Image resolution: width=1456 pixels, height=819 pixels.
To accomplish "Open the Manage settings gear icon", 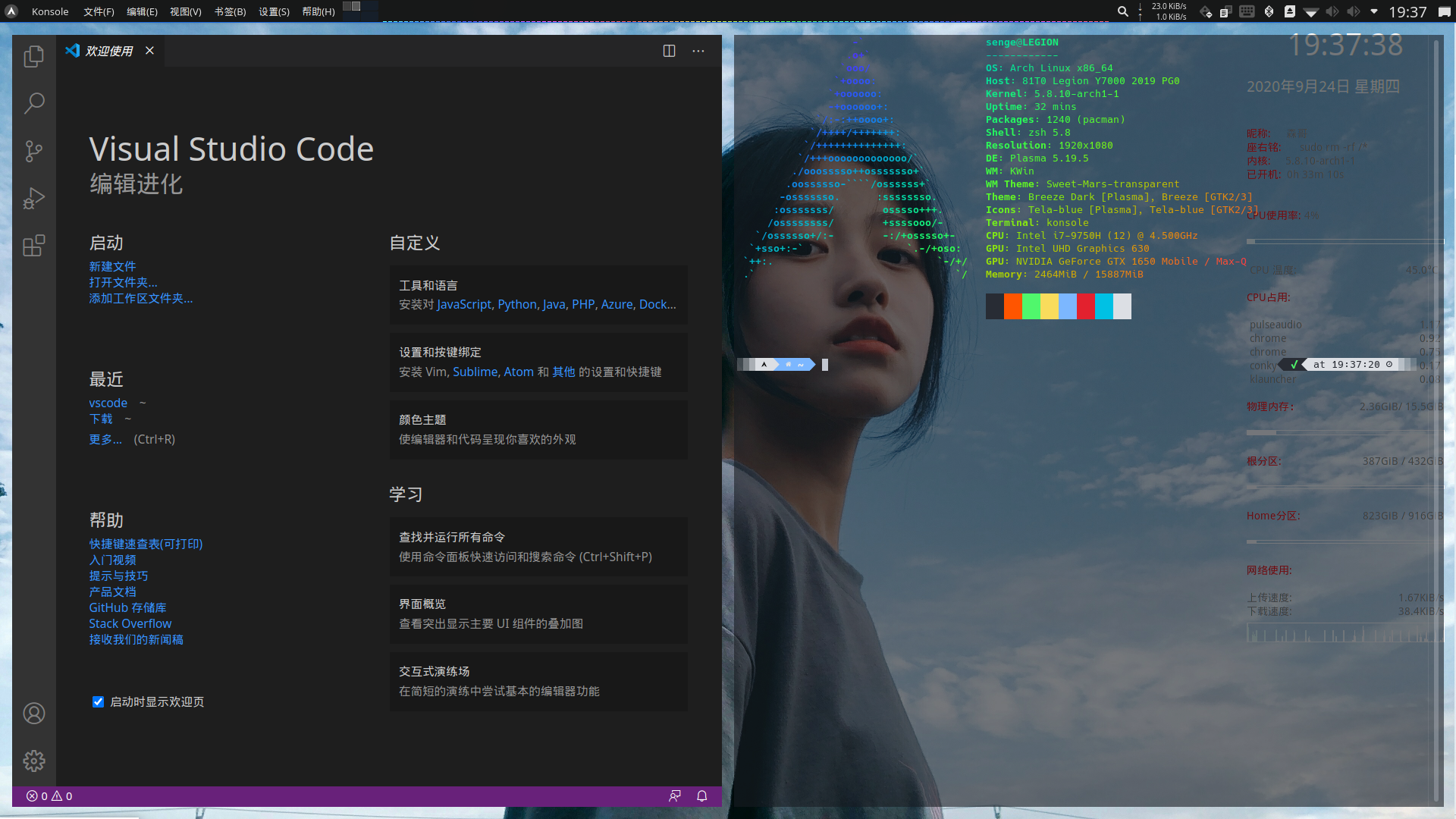I will (x=33, y=761).
